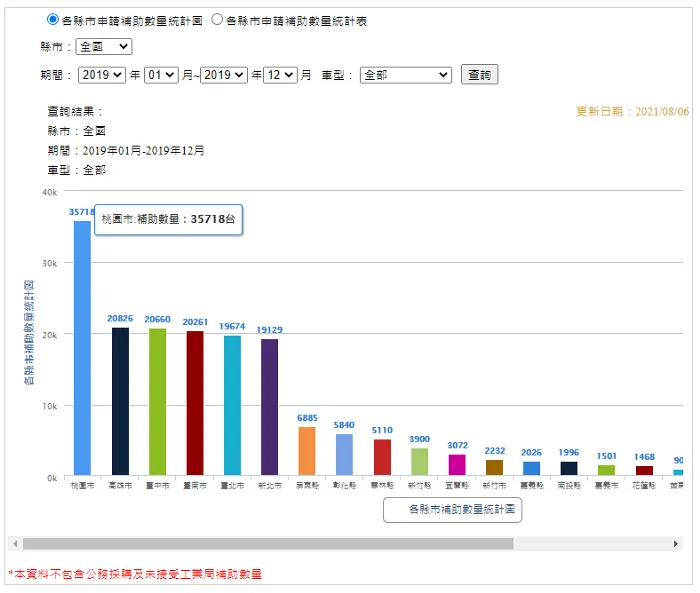Image resolution: width=700 pixels, height=593 pixels.
Task: Click the 各縣市補助數量統計圖 legend button below chart
Action: click(x=453, y=510)
